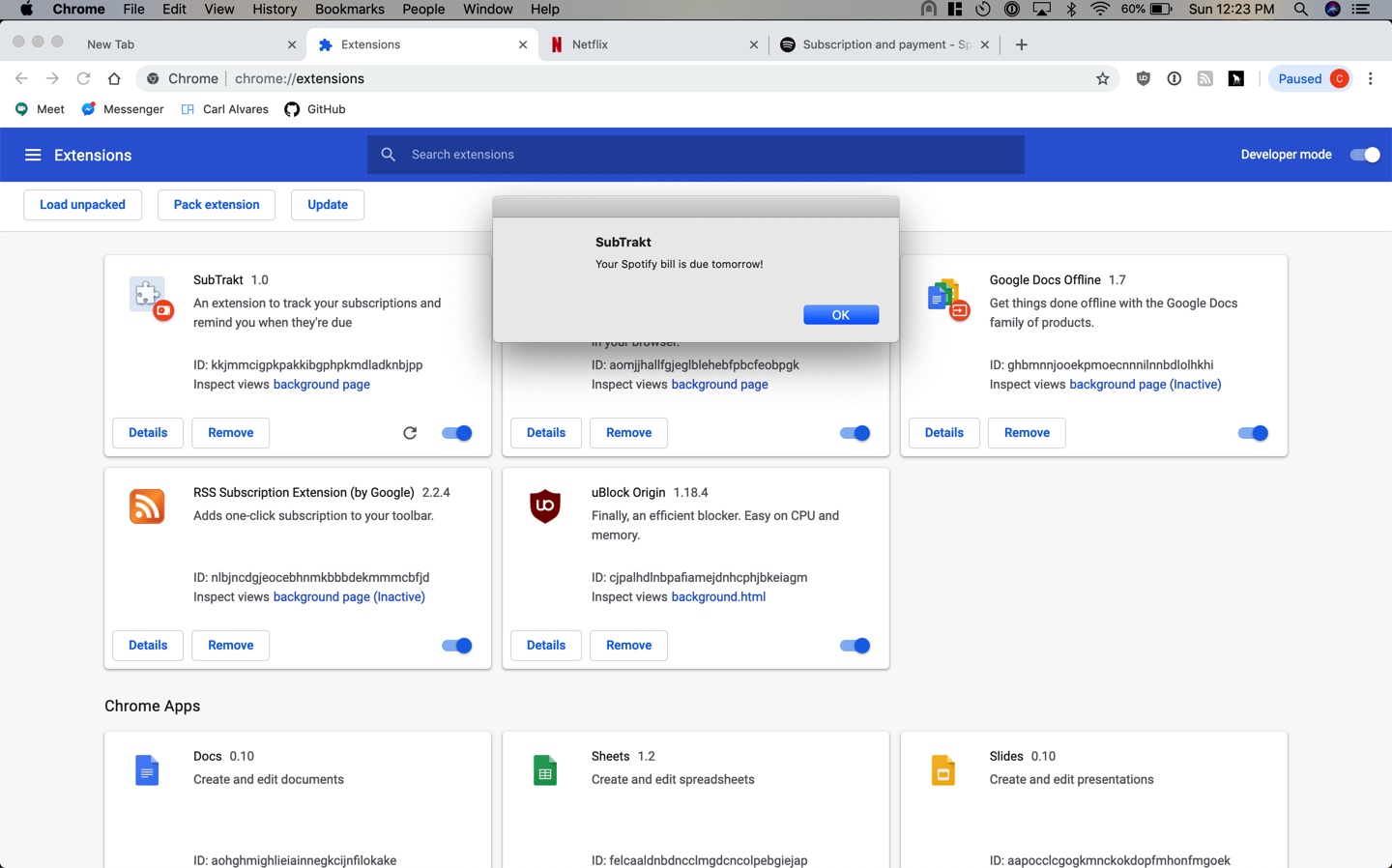The height and width of the screenshot is (868, 1392).
Task: Open SubTrakt background page link
Action: click(x=322, y=385)
